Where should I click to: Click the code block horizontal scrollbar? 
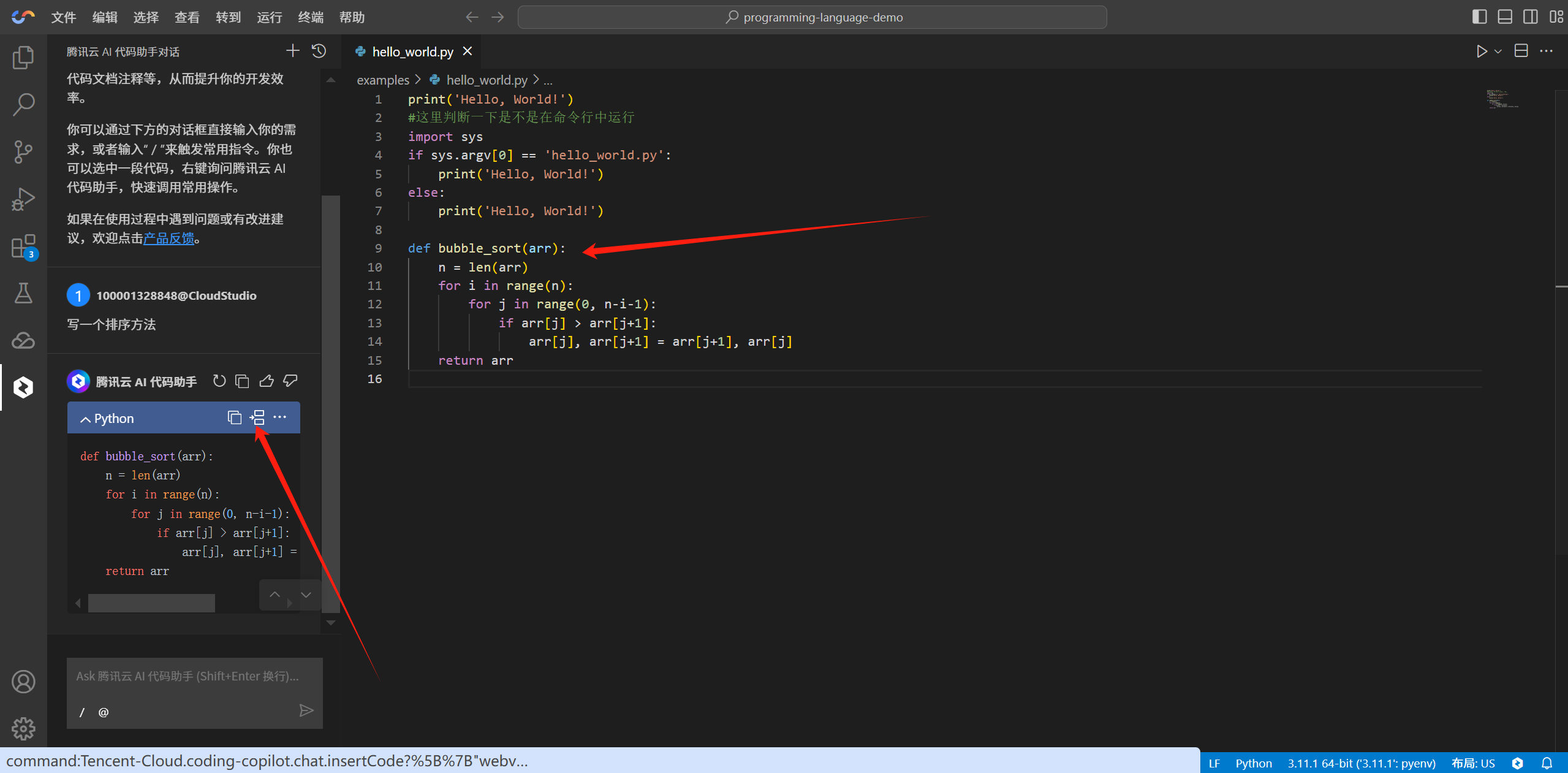[x=151, y=603]
